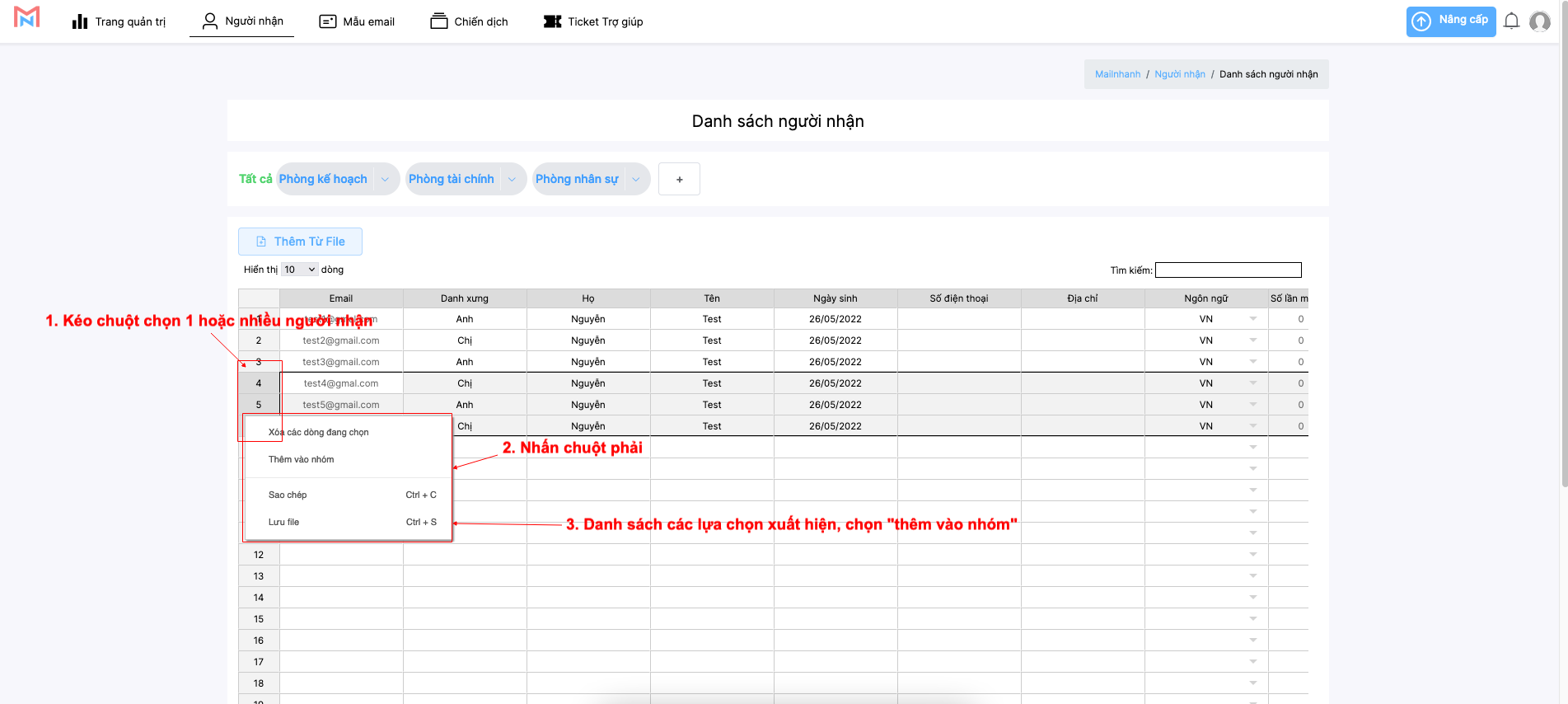Select the Tất cả group filter
This screenshot has width=1568, height=704.
coord(255,179)
